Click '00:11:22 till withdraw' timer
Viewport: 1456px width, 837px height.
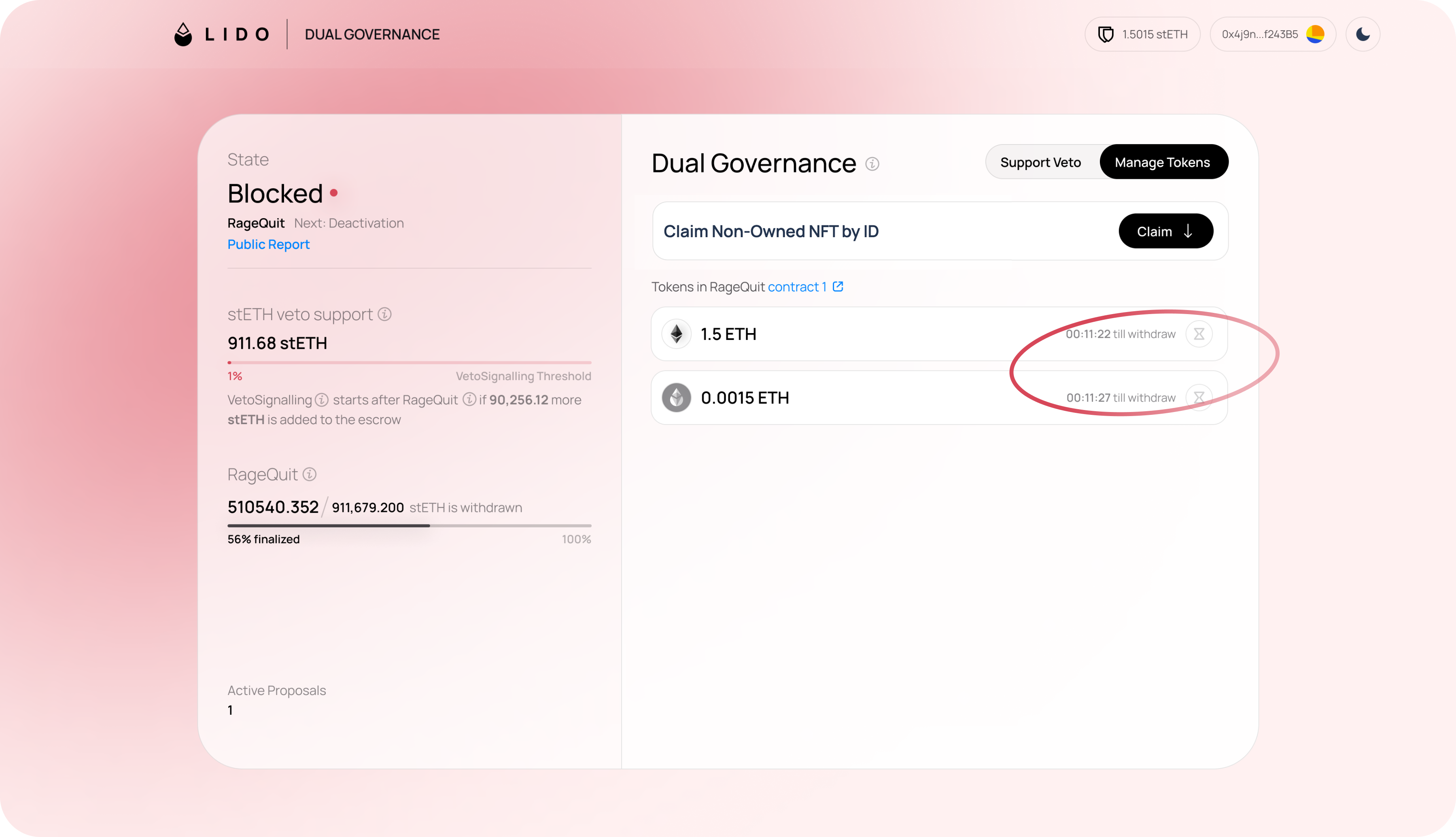tap(1121, 334)
